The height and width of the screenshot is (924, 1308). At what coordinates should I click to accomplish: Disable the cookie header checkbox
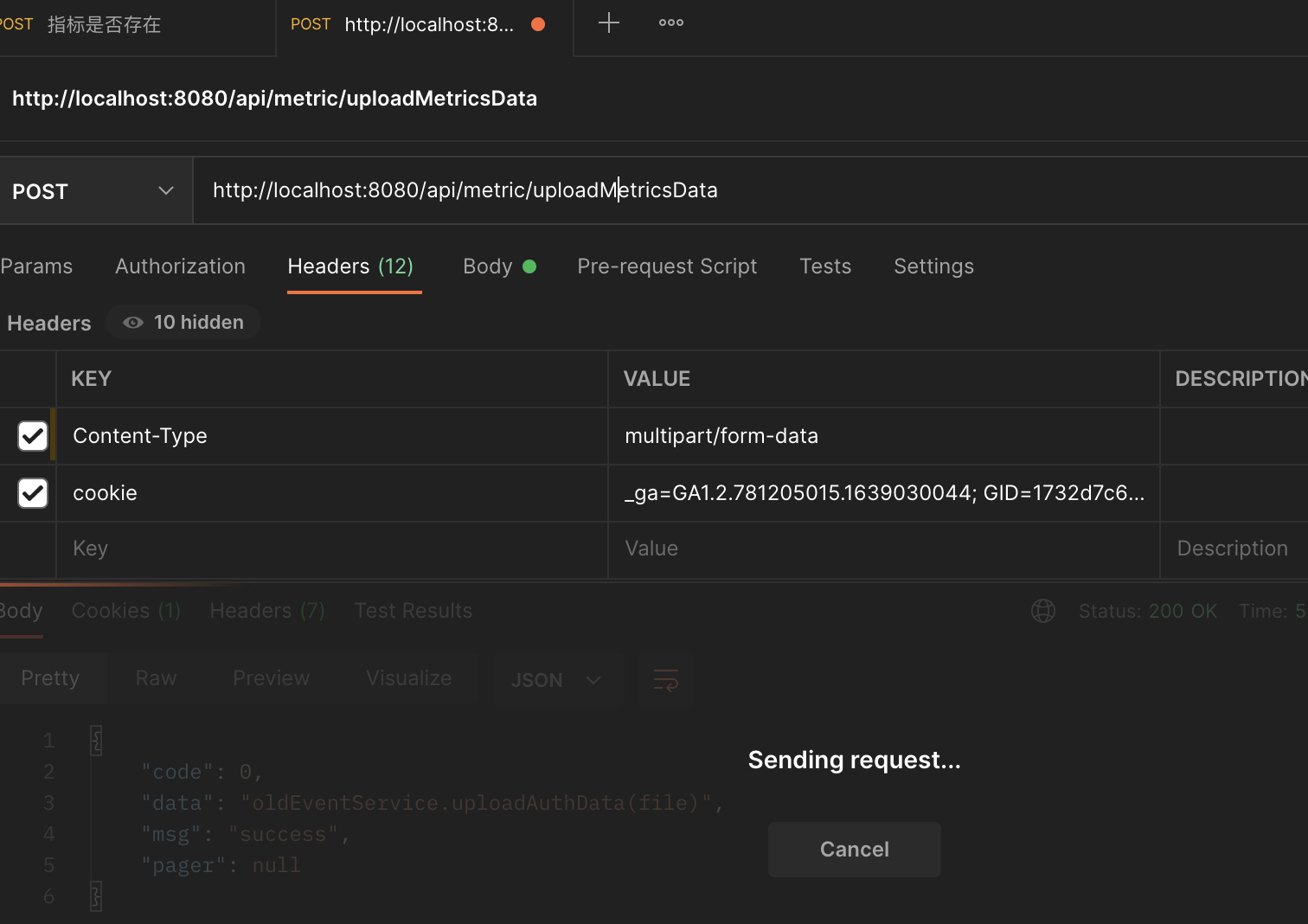tap(33, 493)
